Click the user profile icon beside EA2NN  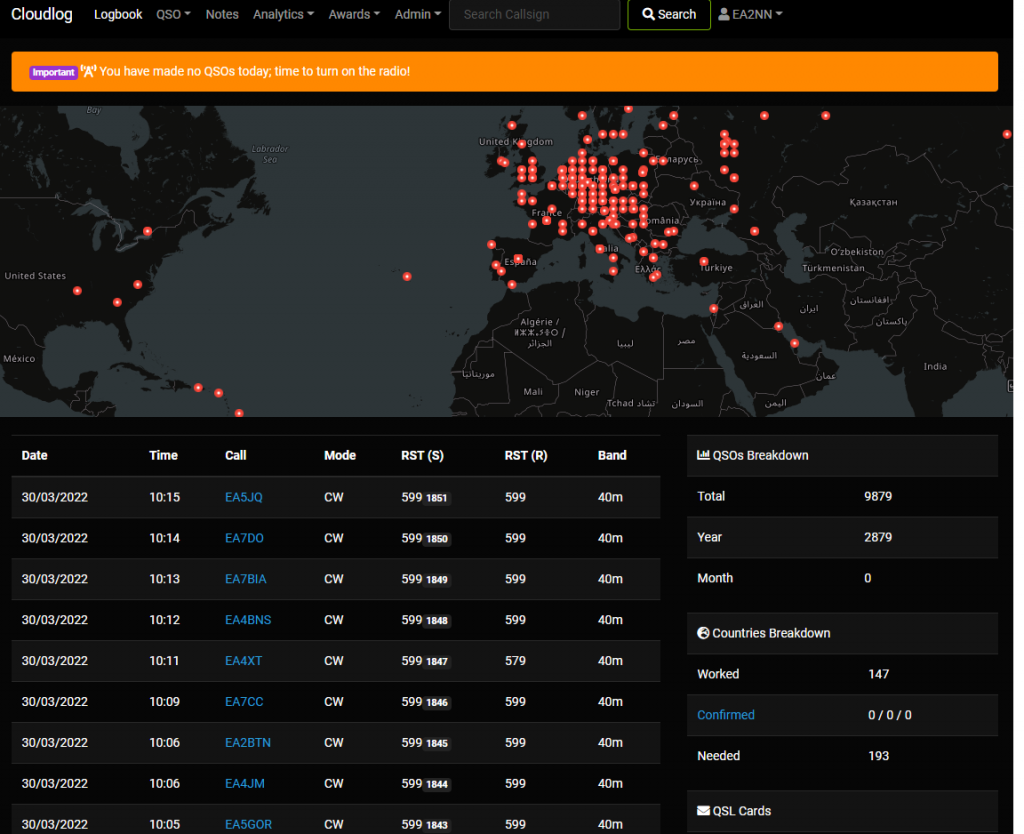pyautogui.click(x=724, y=15)
